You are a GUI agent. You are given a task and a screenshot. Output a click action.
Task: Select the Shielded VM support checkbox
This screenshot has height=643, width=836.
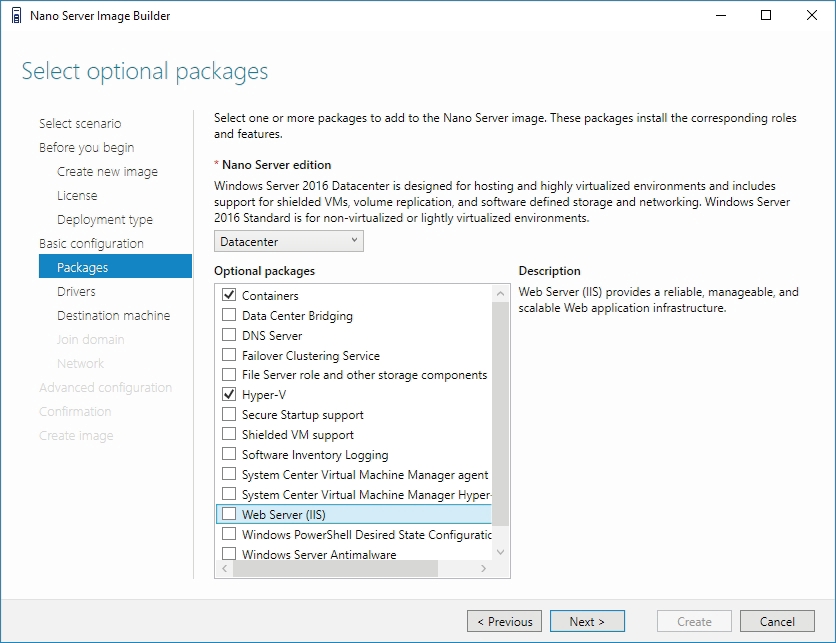[x=229, y=435]
